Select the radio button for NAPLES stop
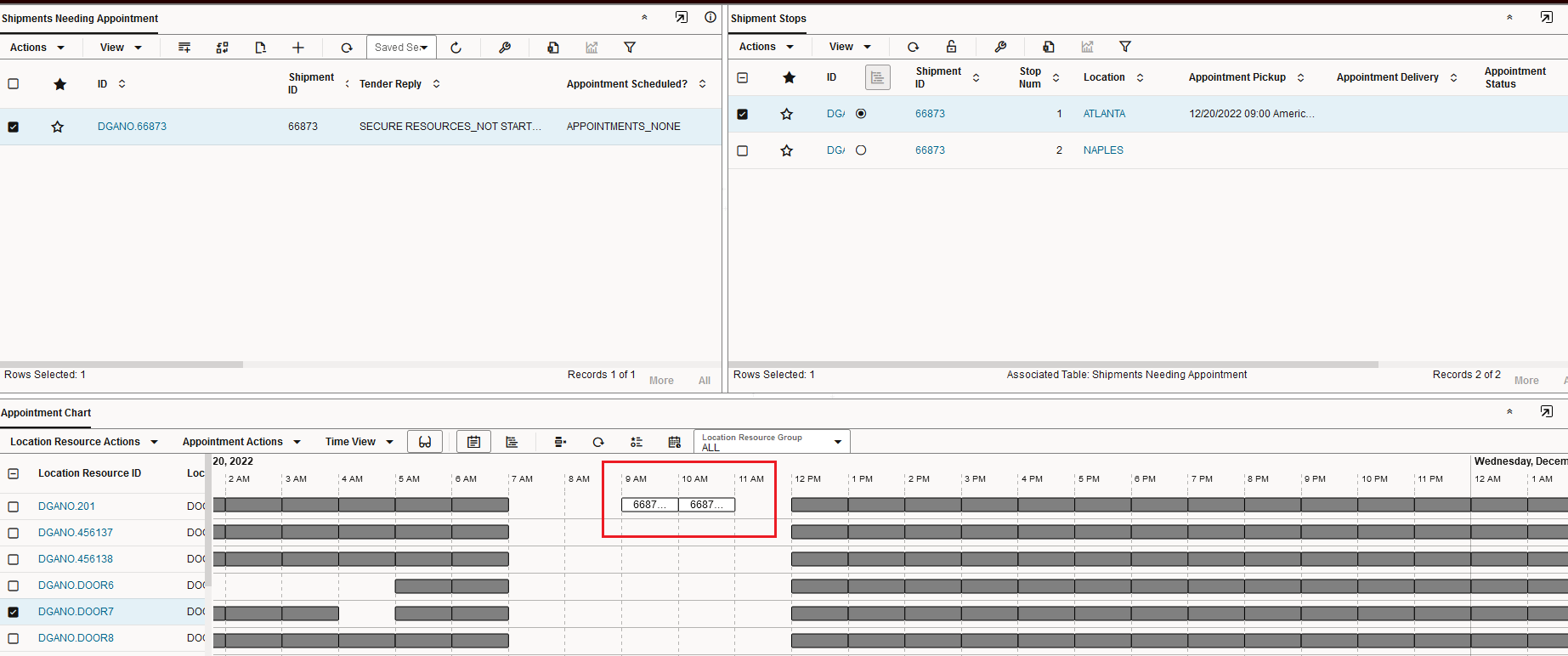The height and width of the screenshot is (656, 1568). tap(861, 150)
